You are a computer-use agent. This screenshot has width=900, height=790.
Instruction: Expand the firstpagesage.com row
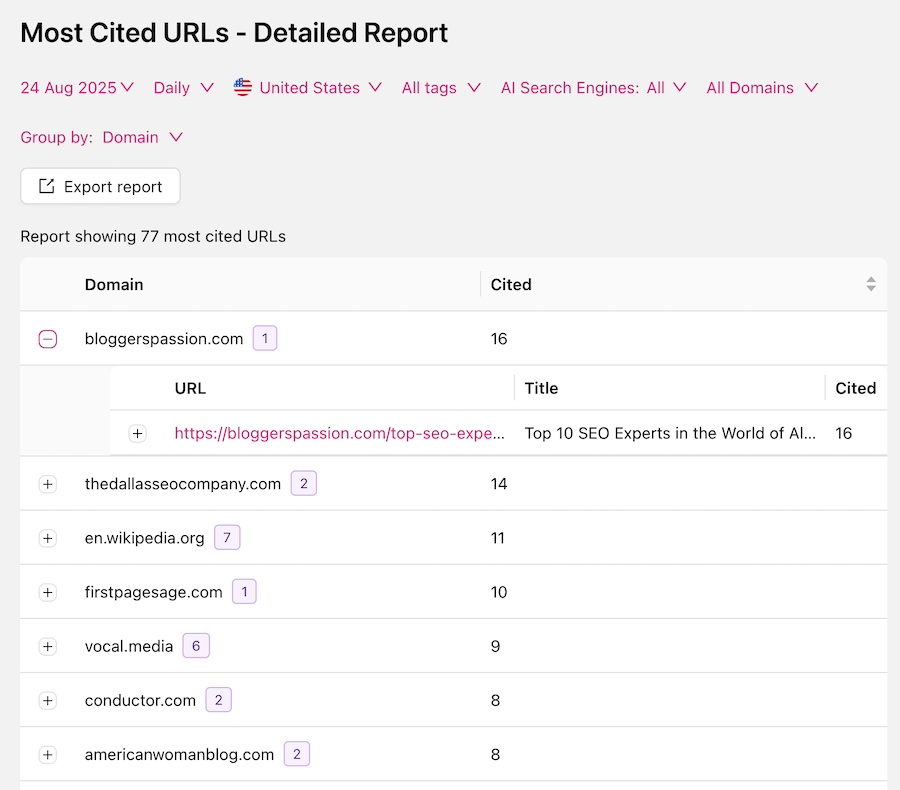click(x=48, y=592)
